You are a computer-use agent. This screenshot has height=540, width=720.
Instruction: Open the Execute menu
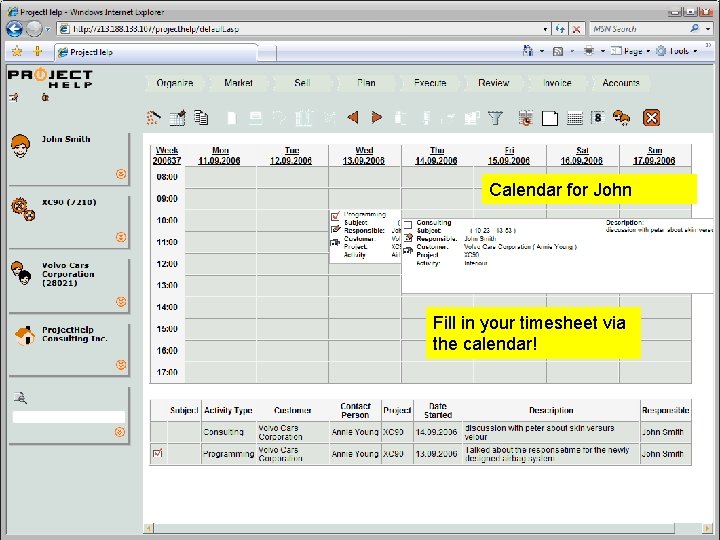pos(430,83)
